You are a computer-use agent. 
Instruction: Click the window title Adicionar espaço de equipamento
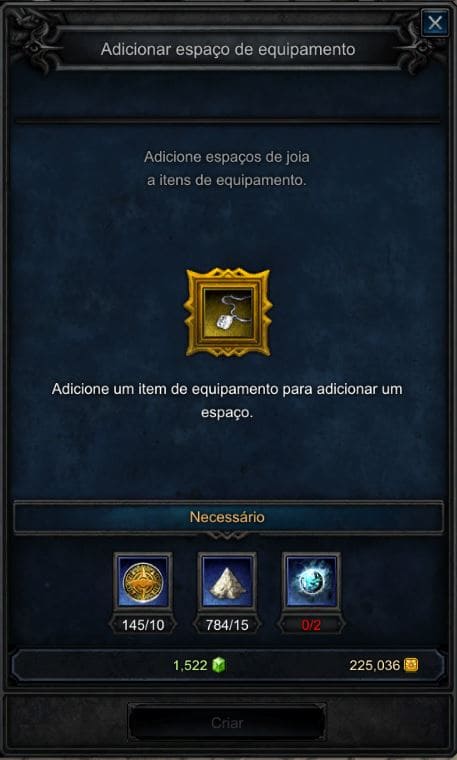point(228,49)
